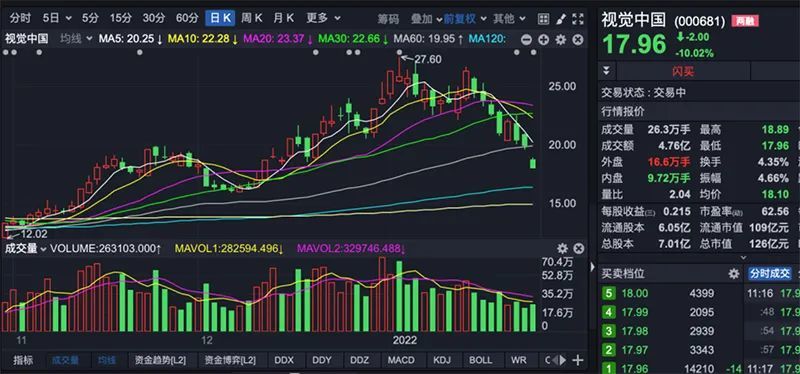This screenshot has height=374, width=800.
Task: Toggle the DDX indicator
Action: pos(284,360)
